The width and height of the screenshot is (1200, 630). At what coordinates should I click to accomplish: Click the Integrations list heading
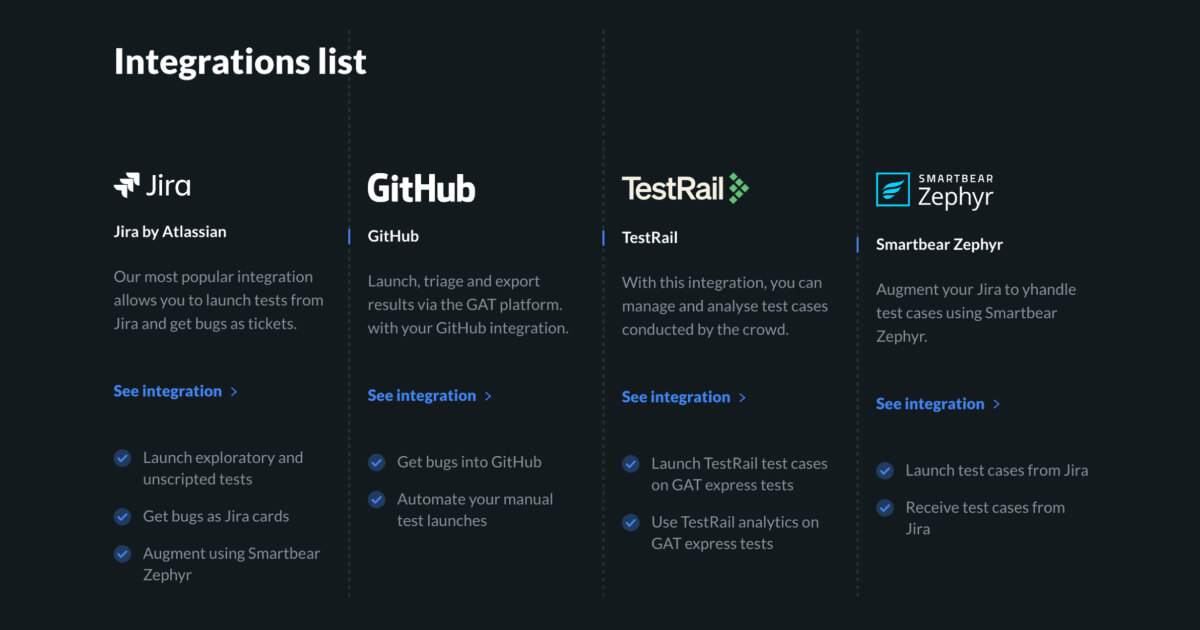click(240, 61)
